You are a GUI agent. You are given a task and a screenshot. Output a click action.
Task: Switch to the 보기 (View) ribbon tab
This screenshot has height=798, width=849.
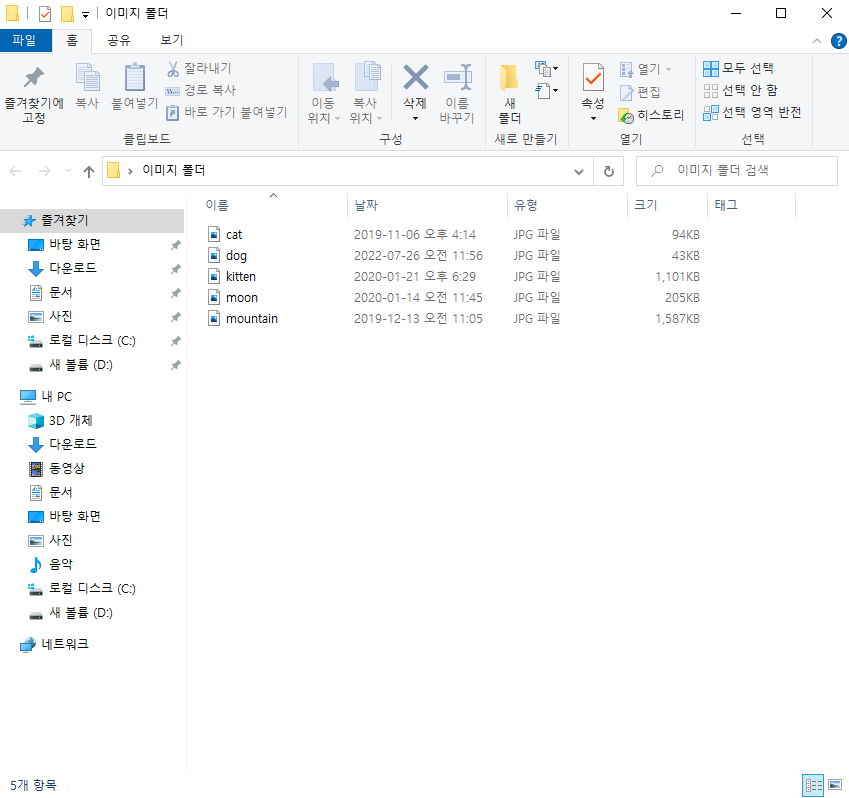click(x=172, y=40)
